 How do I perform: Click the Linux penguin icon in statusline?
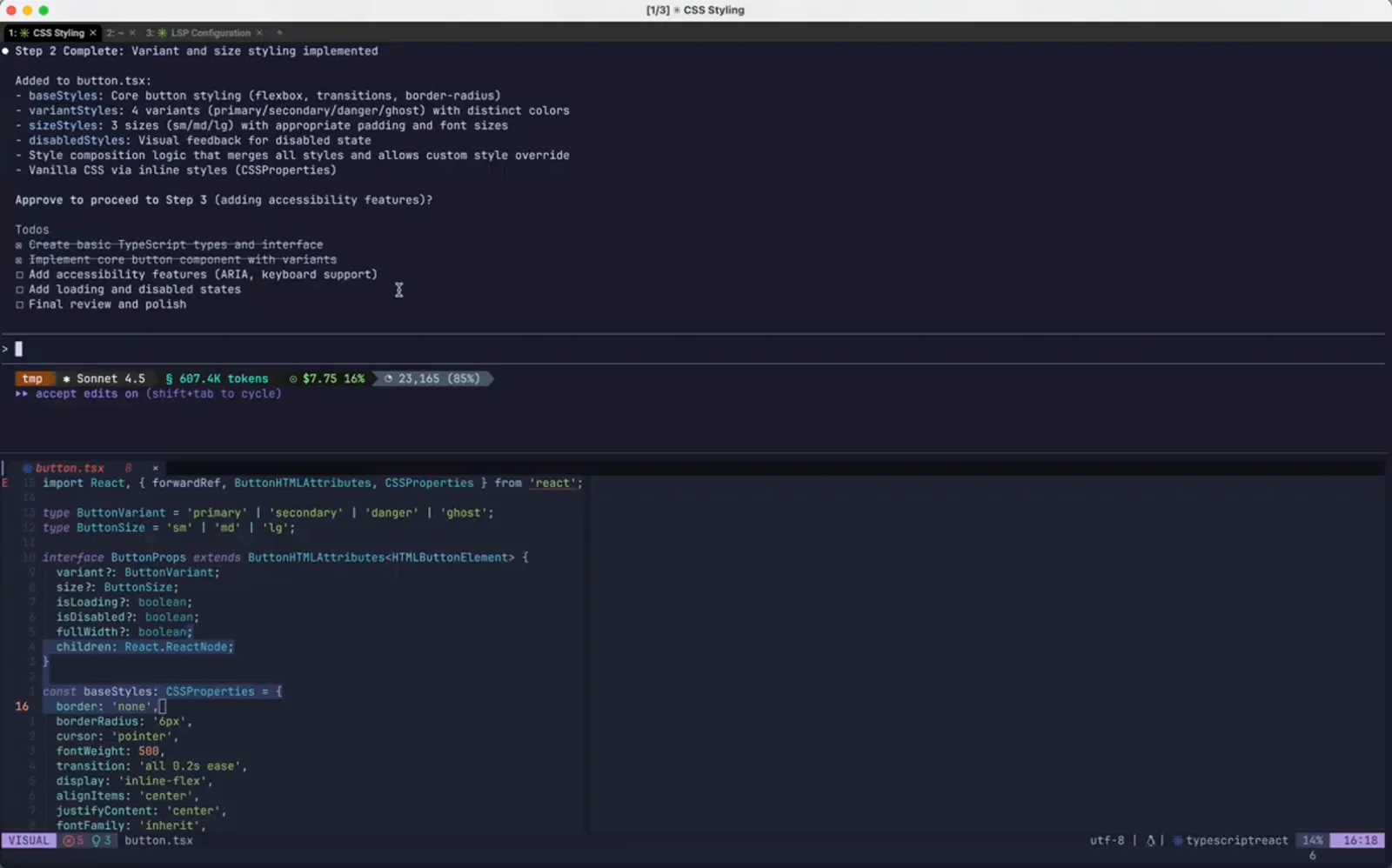click(1150, 841)
